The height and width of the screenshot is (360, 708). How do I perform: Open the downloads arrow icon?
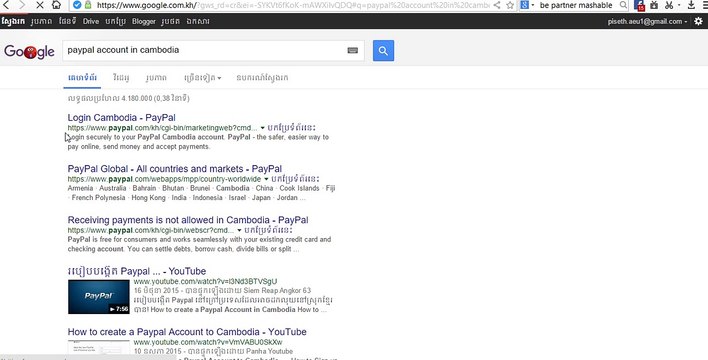point(691,5)
